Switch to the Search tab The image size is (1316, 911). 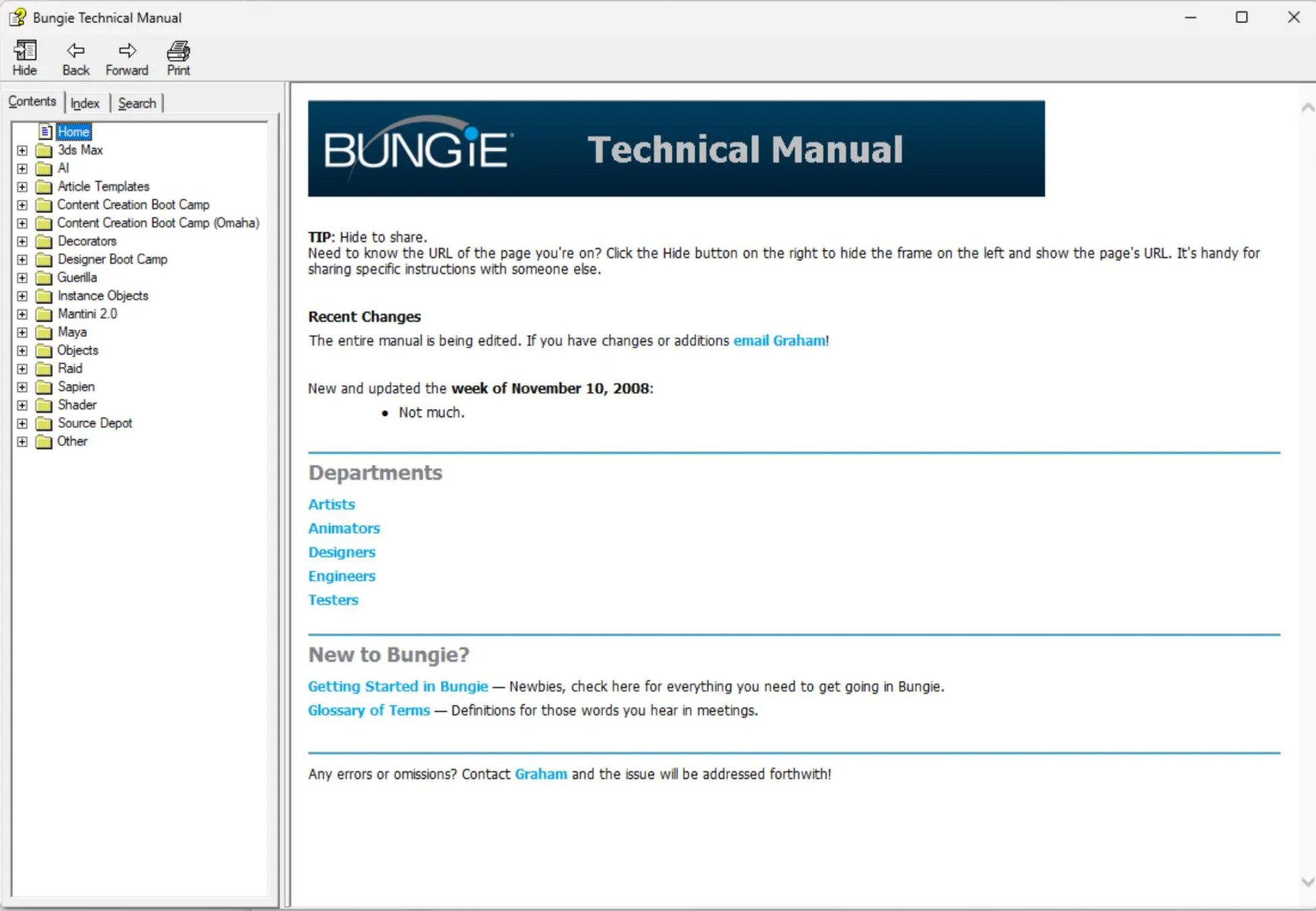coord(137,103)
